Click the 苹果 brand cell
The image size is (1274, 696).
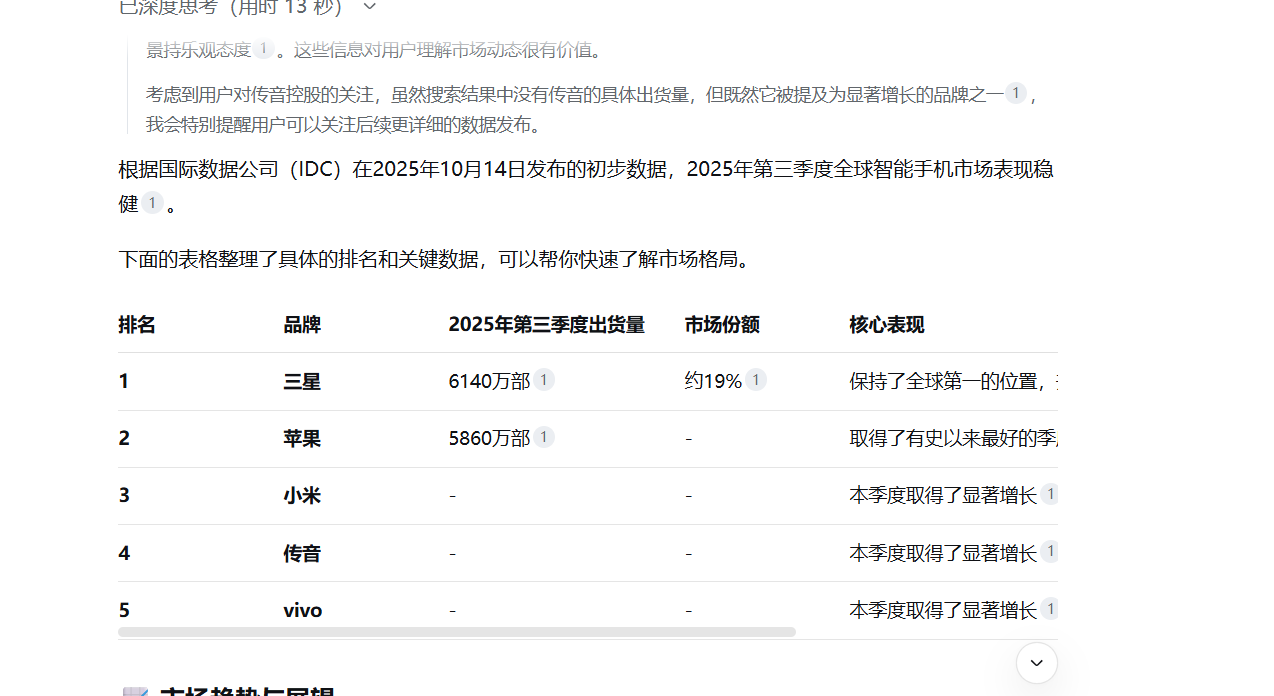302,439
